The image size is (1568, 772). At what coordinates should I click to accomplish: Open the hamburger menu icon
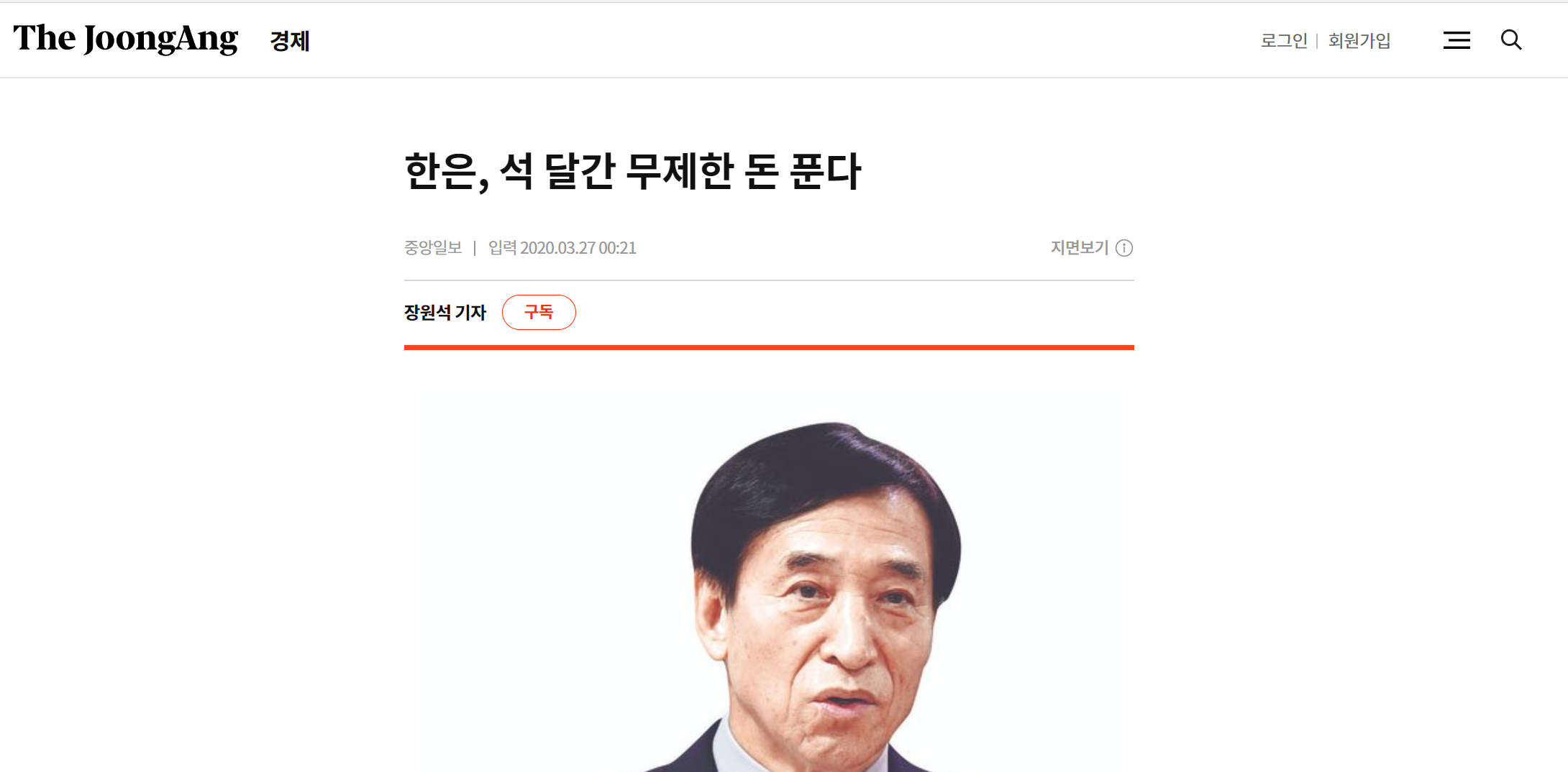(x=1457, y=40)
